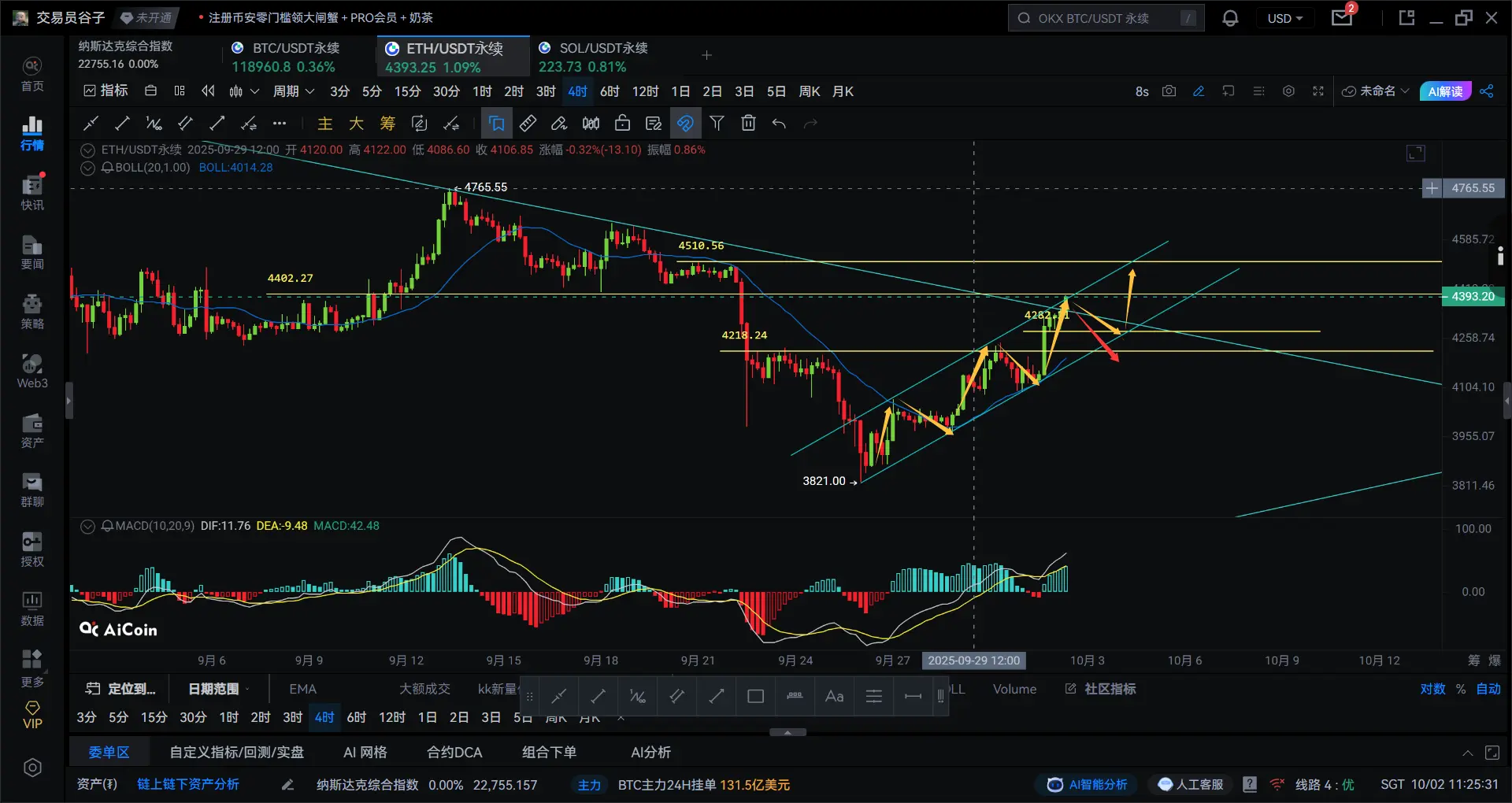Open the 合约DCA tab
1512x803 pixels.
tap(454, 753)
